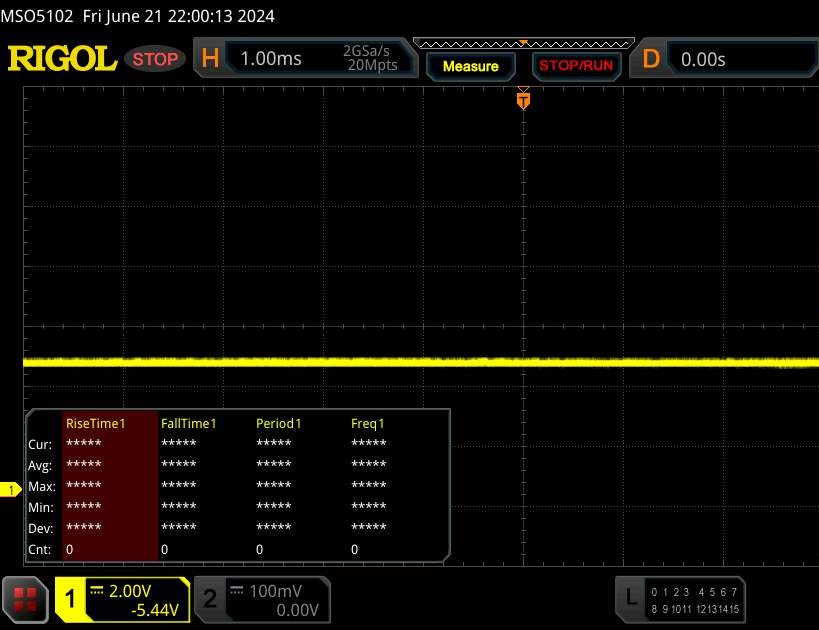Click the waveform memory position bar

[523, 44]
